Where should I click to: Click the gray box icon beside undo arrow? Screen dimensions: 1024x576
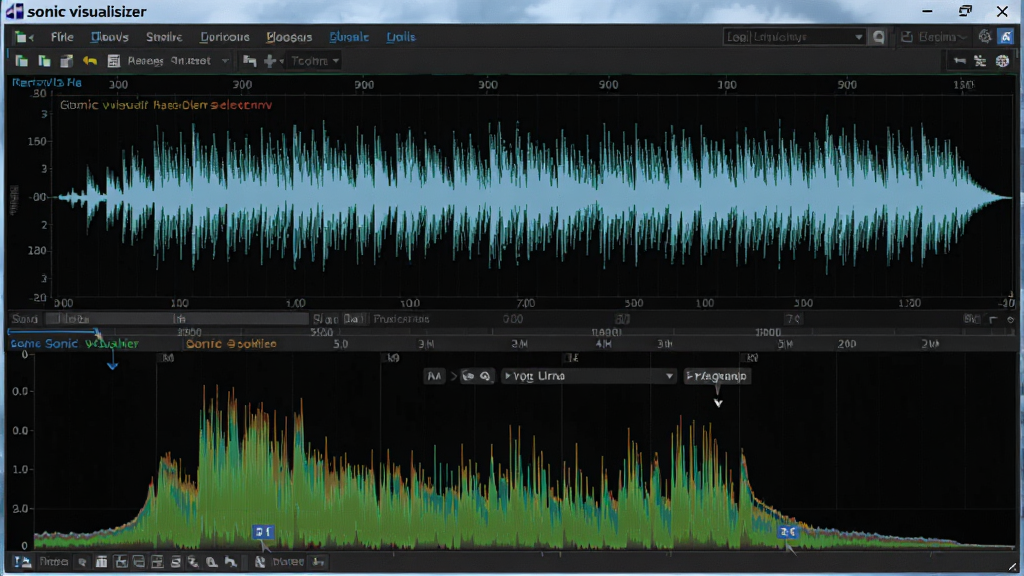point(67,61)
